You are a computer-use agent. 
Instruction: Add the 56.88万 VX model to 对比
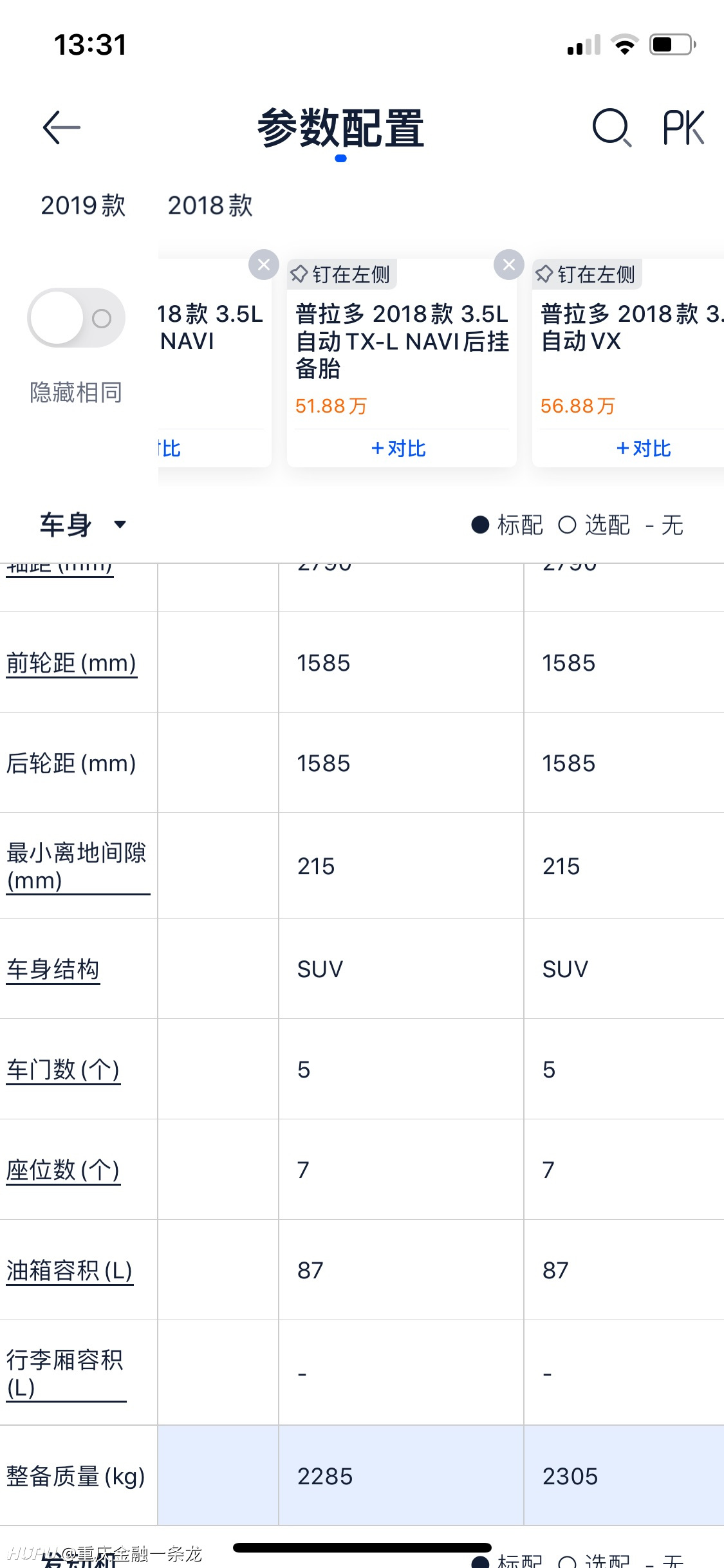point(644,449)
